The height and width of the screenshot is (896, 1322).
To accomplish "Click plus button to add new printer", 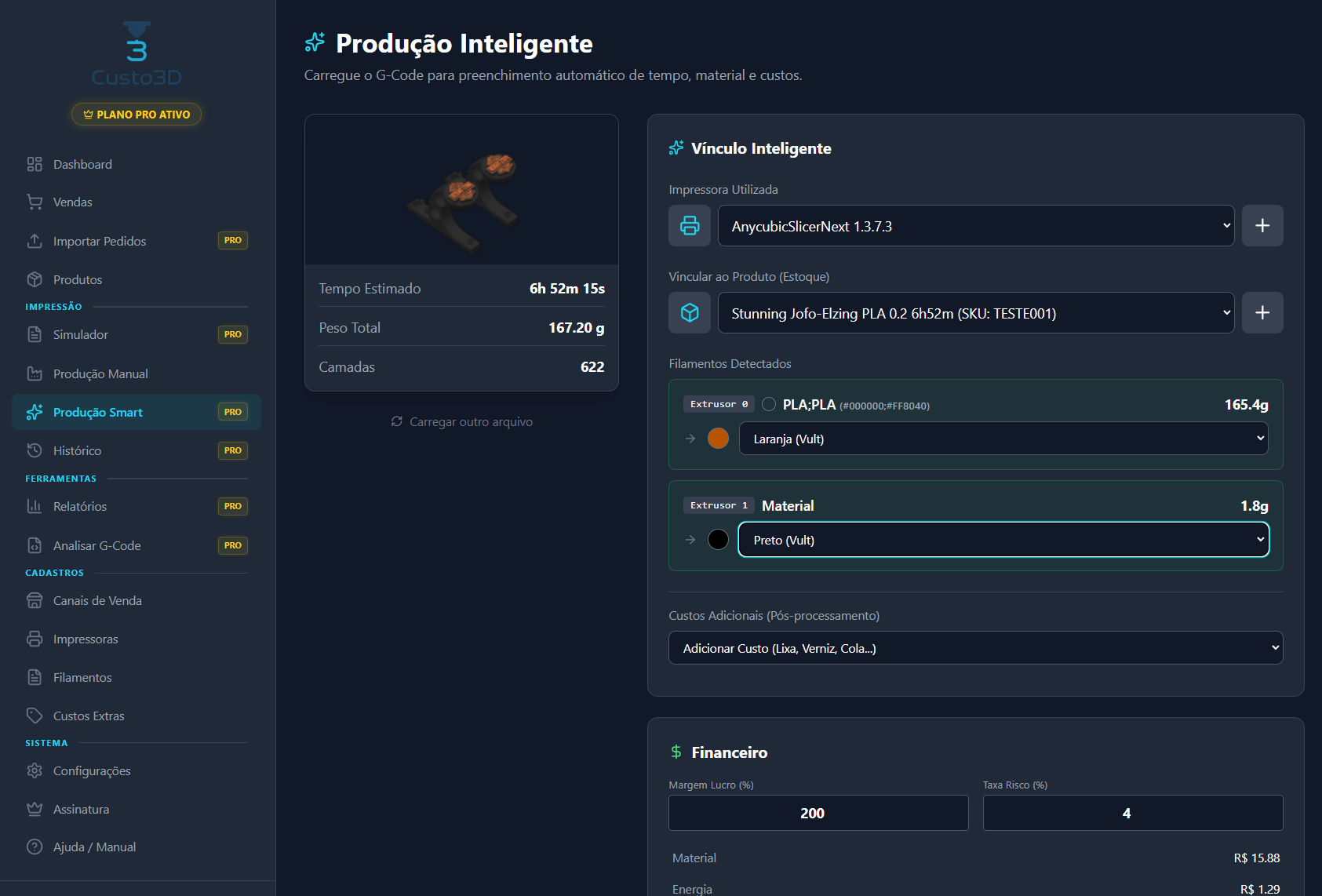I will tap(1262, 226).
